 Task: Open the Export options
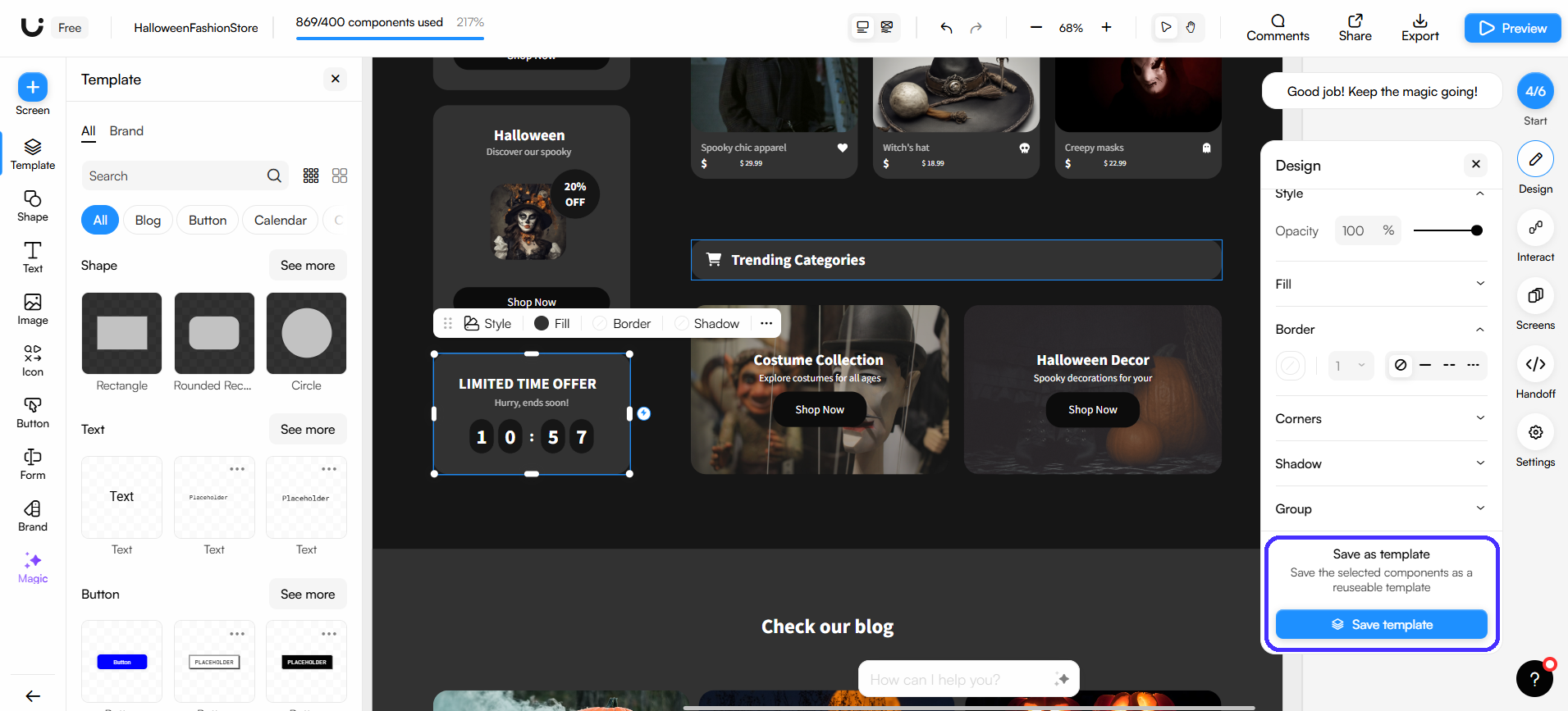coord(1420,28)
